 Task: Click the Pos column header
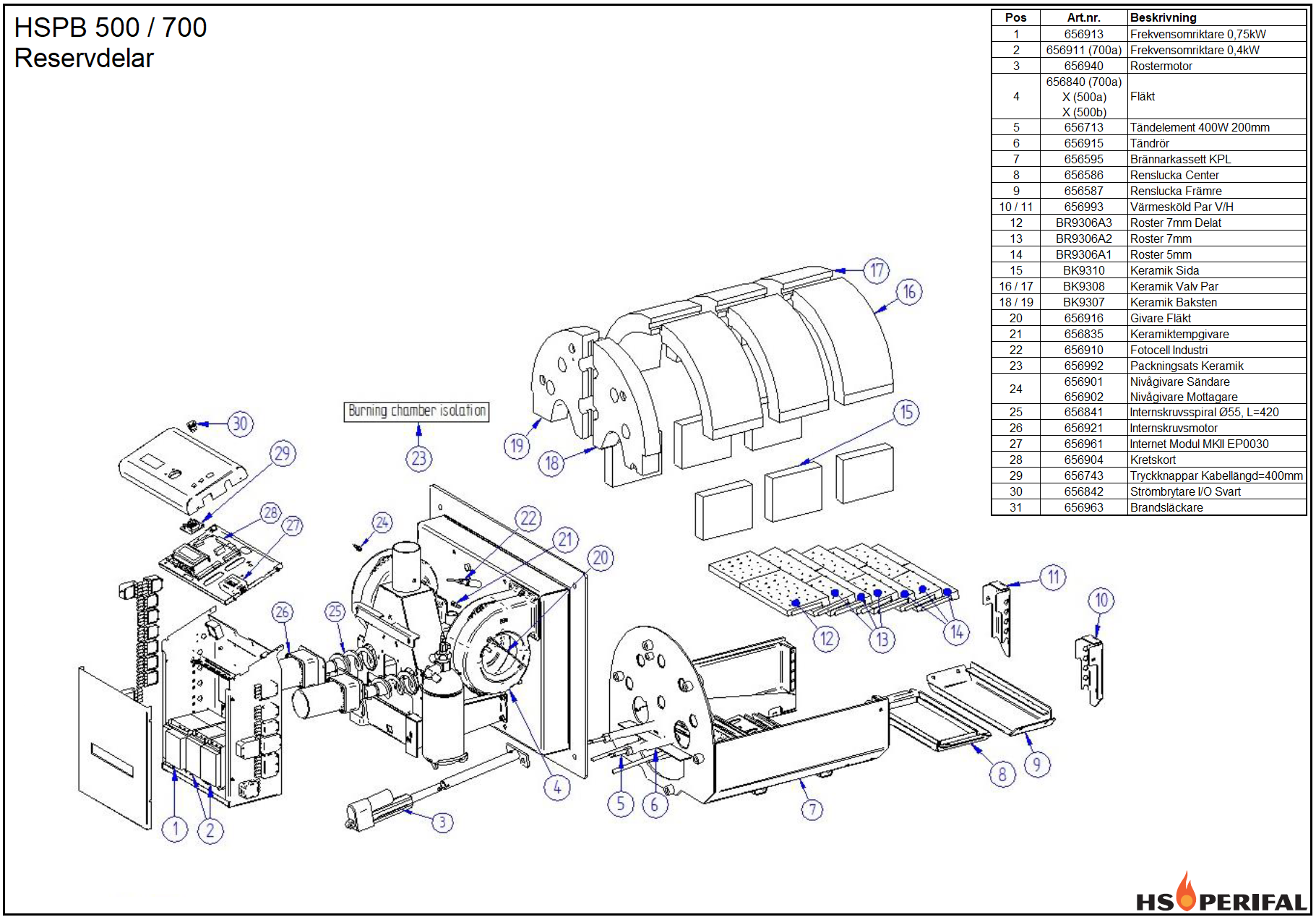tap(1017, 17)
